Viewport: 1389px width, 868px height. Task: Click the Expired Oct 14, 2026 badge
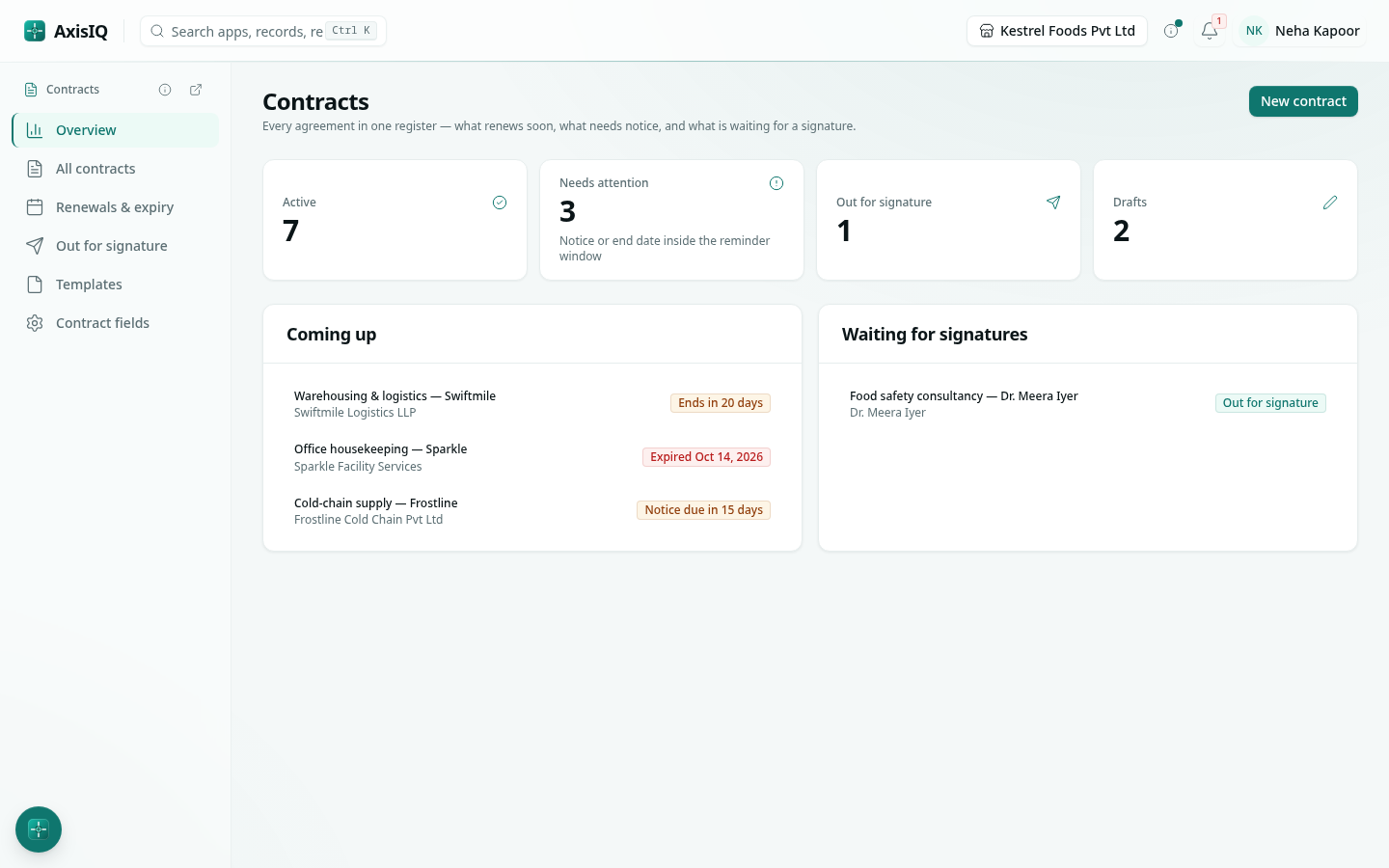click(x=706, y=457)
